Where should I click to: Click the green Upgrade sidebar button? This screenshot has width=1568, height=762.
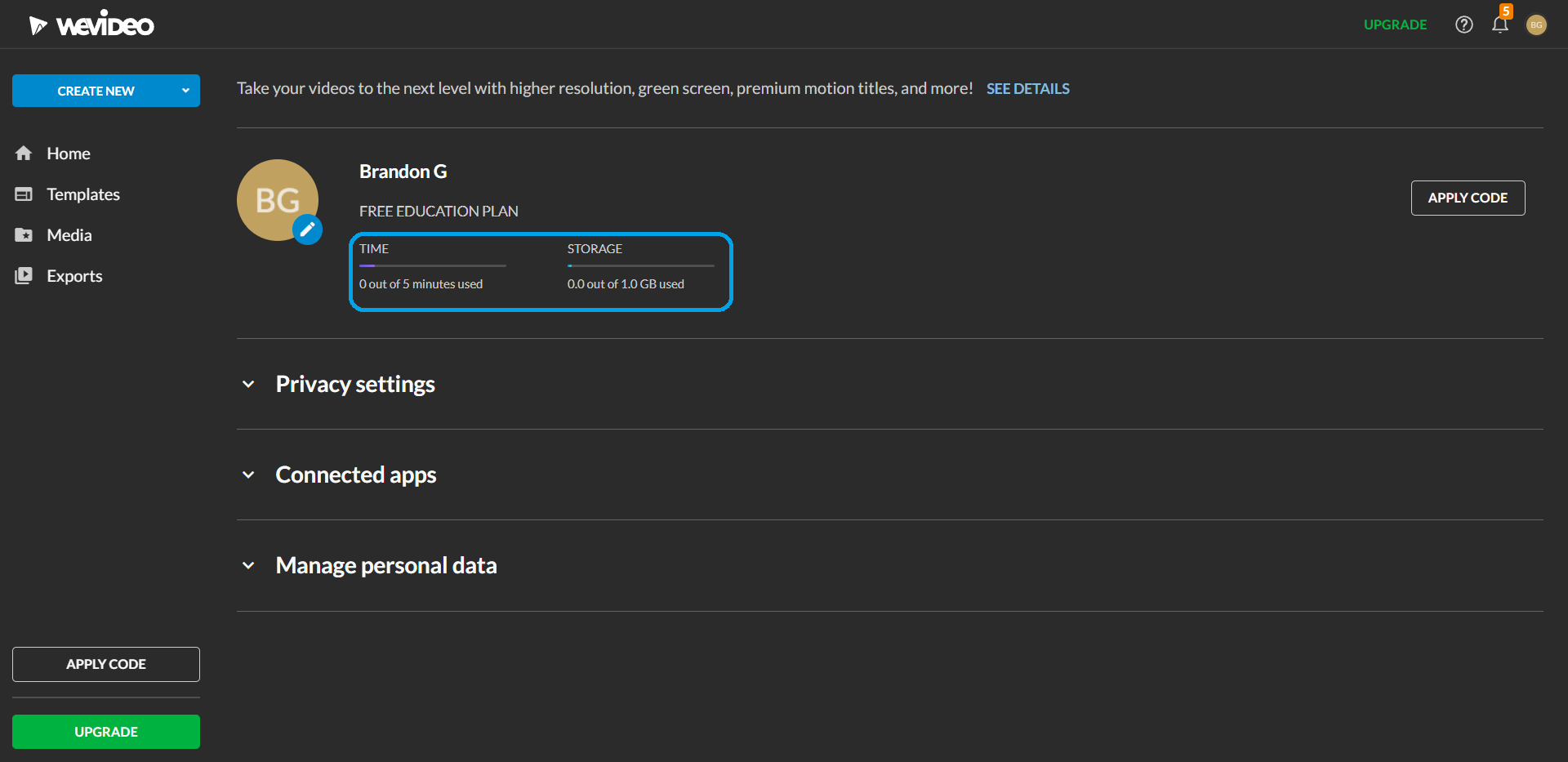pyautogui.click(x=106, y=732)
